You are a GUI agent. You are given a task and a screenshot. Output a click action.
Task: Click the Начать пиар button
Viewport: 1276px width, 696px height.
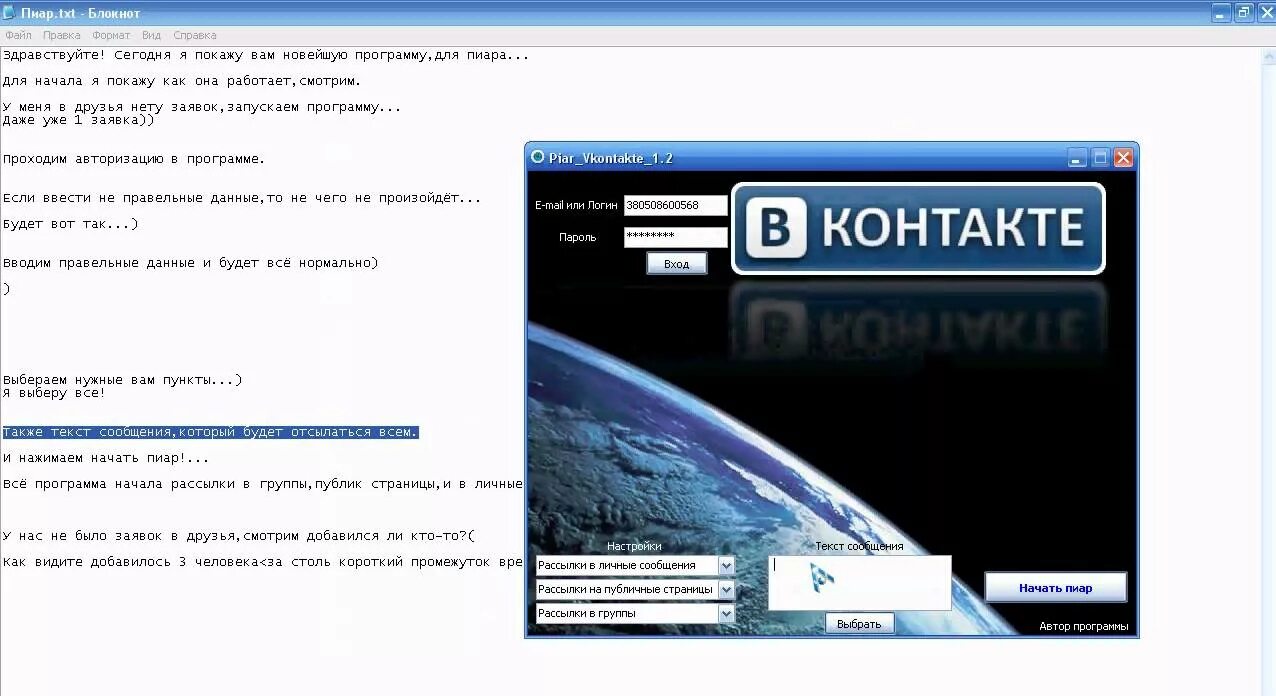pyautogui.click(x=1055, y=588)
